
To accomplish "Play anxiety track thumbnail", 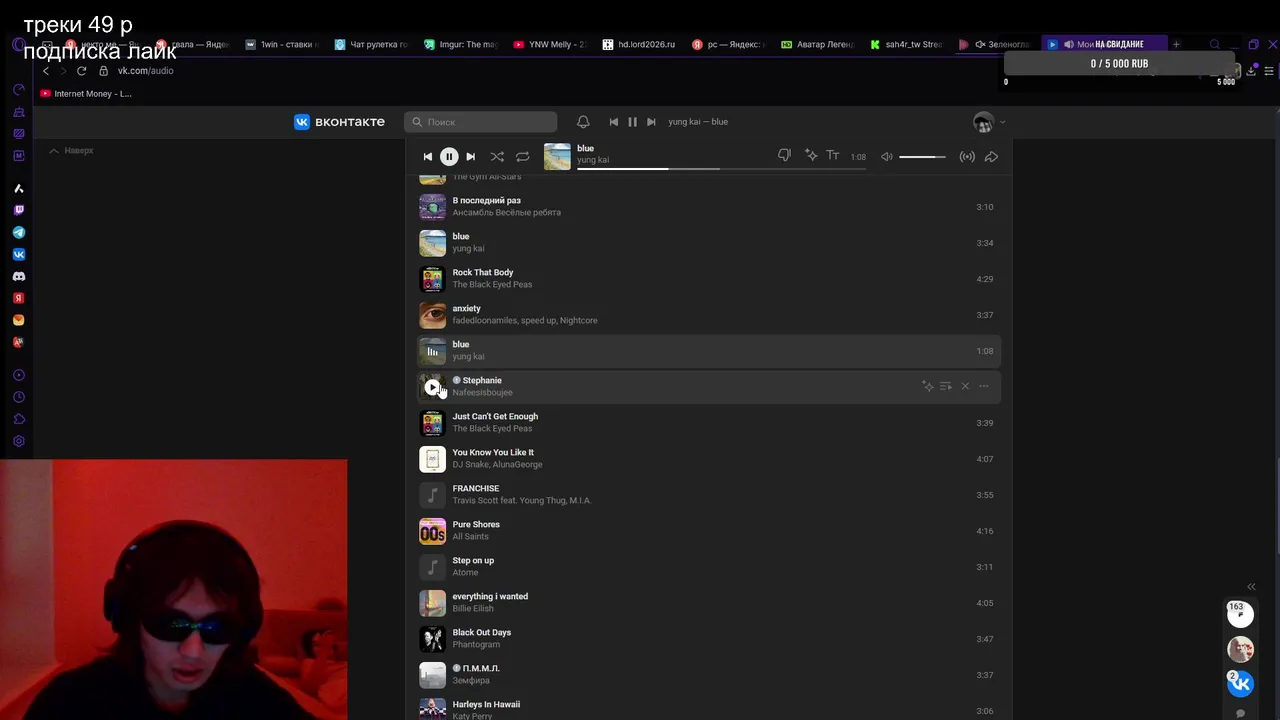I will (x=432, y=315).
